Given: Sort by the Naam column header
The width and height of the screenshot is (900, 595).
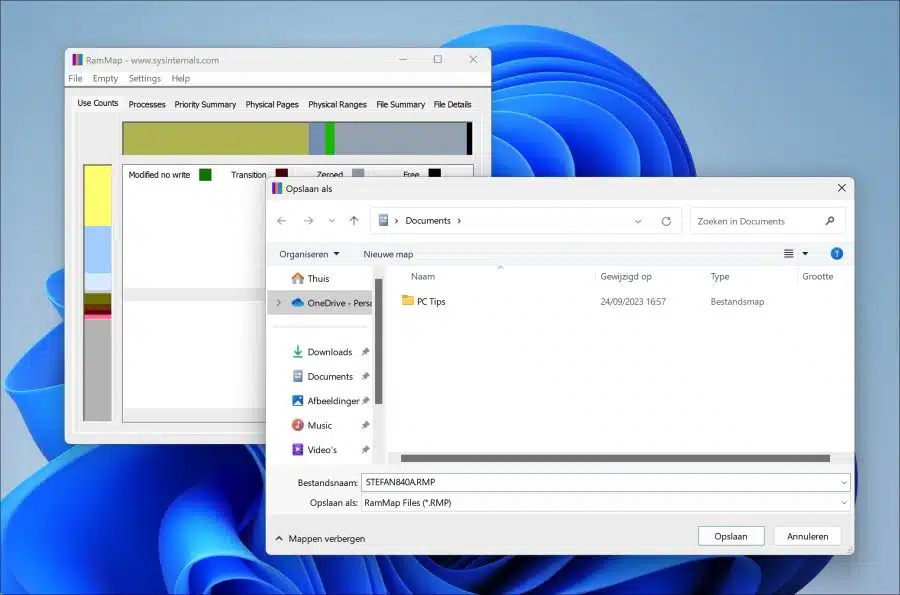Looking at the screenshot, I should point(423,277).
